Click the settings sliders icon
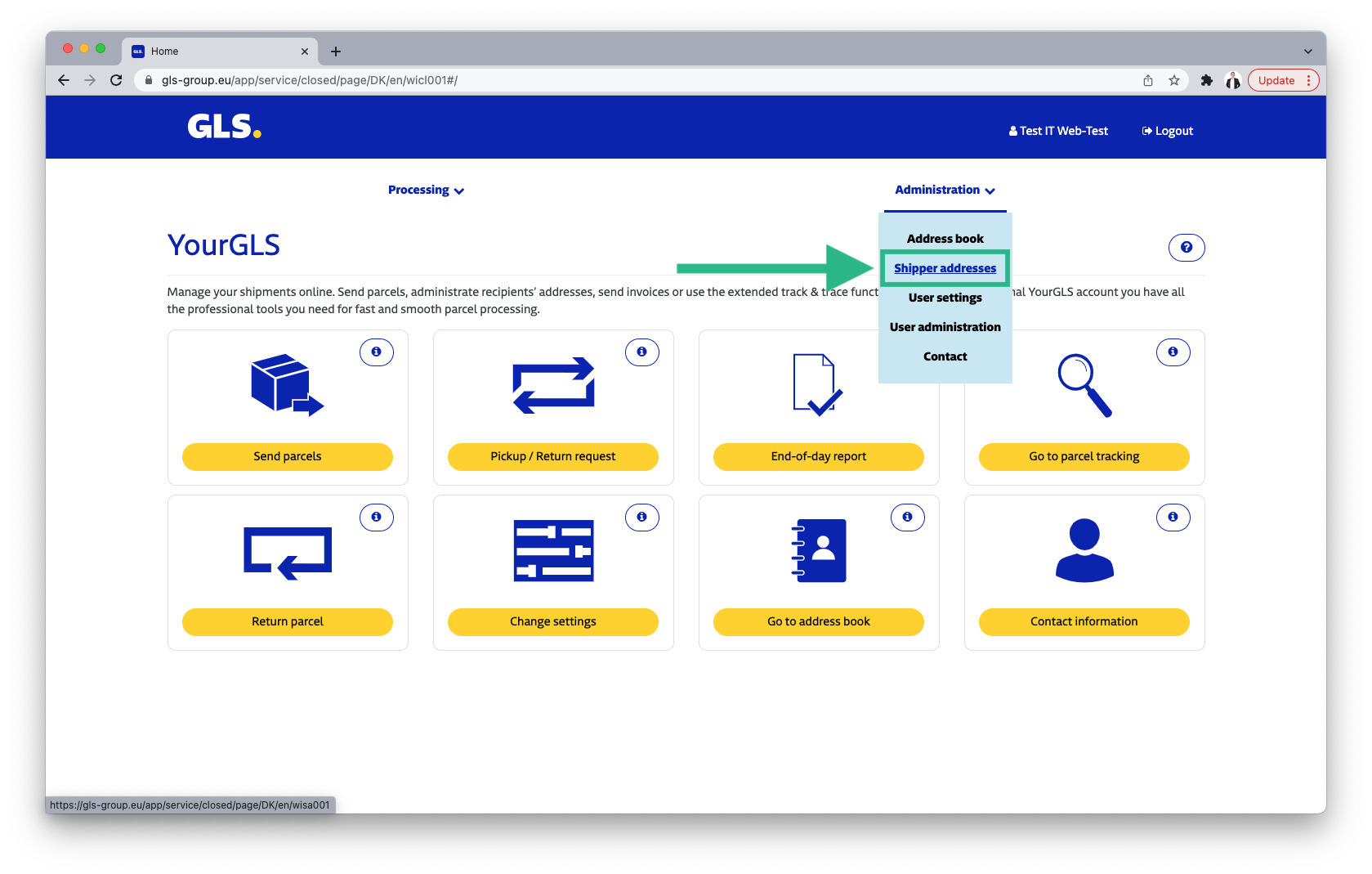1372x874 pixels. [553, 550]
